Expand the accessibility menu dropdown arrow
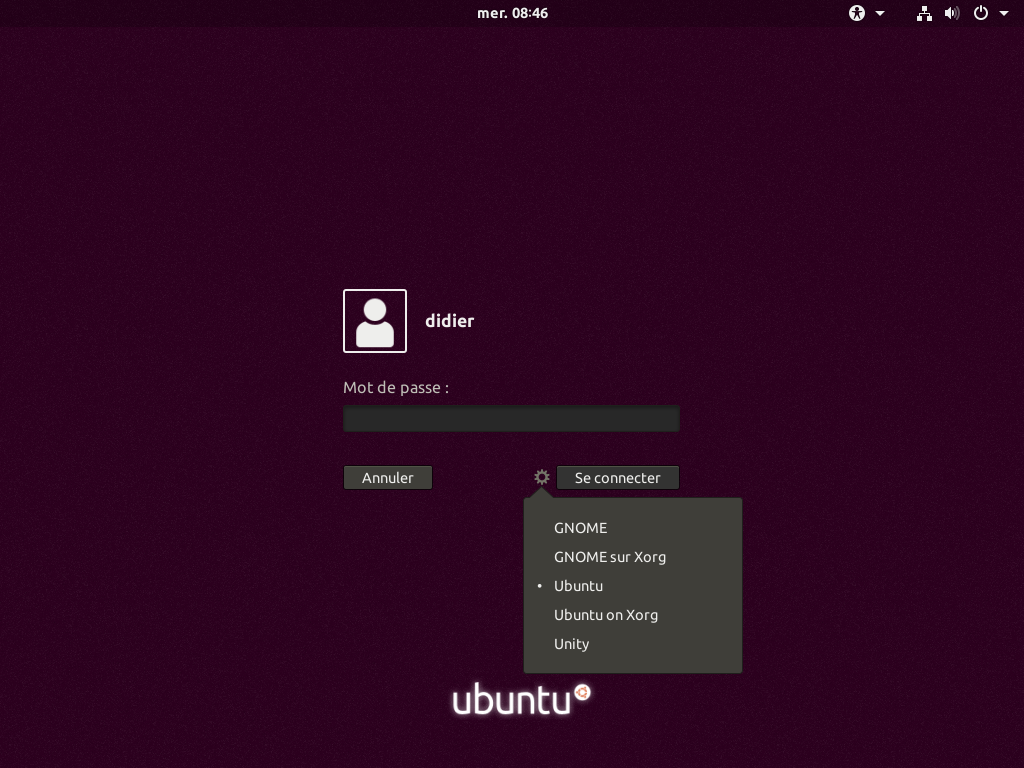Screen dimensions: 1024x768 click(880, 13)
